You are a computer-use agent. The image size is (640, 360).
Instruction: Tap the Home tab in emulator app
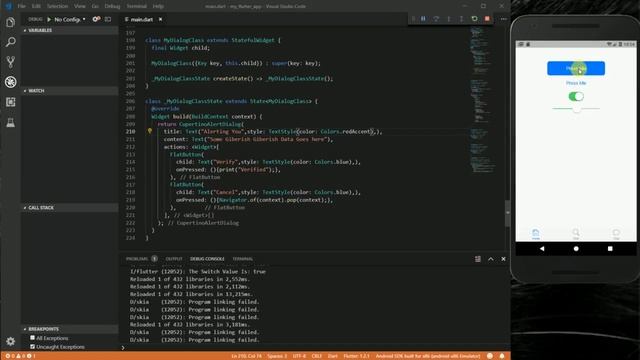[x=536, y=234]
